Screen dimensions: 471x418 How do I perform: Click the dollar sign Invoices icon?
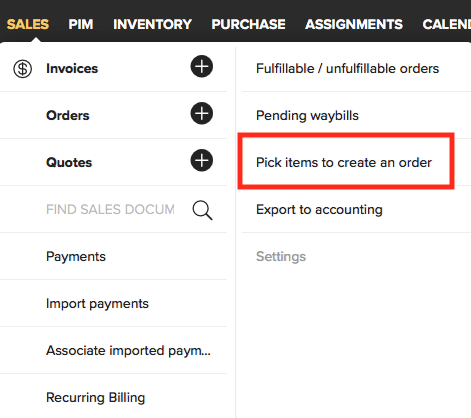[22, 69]
